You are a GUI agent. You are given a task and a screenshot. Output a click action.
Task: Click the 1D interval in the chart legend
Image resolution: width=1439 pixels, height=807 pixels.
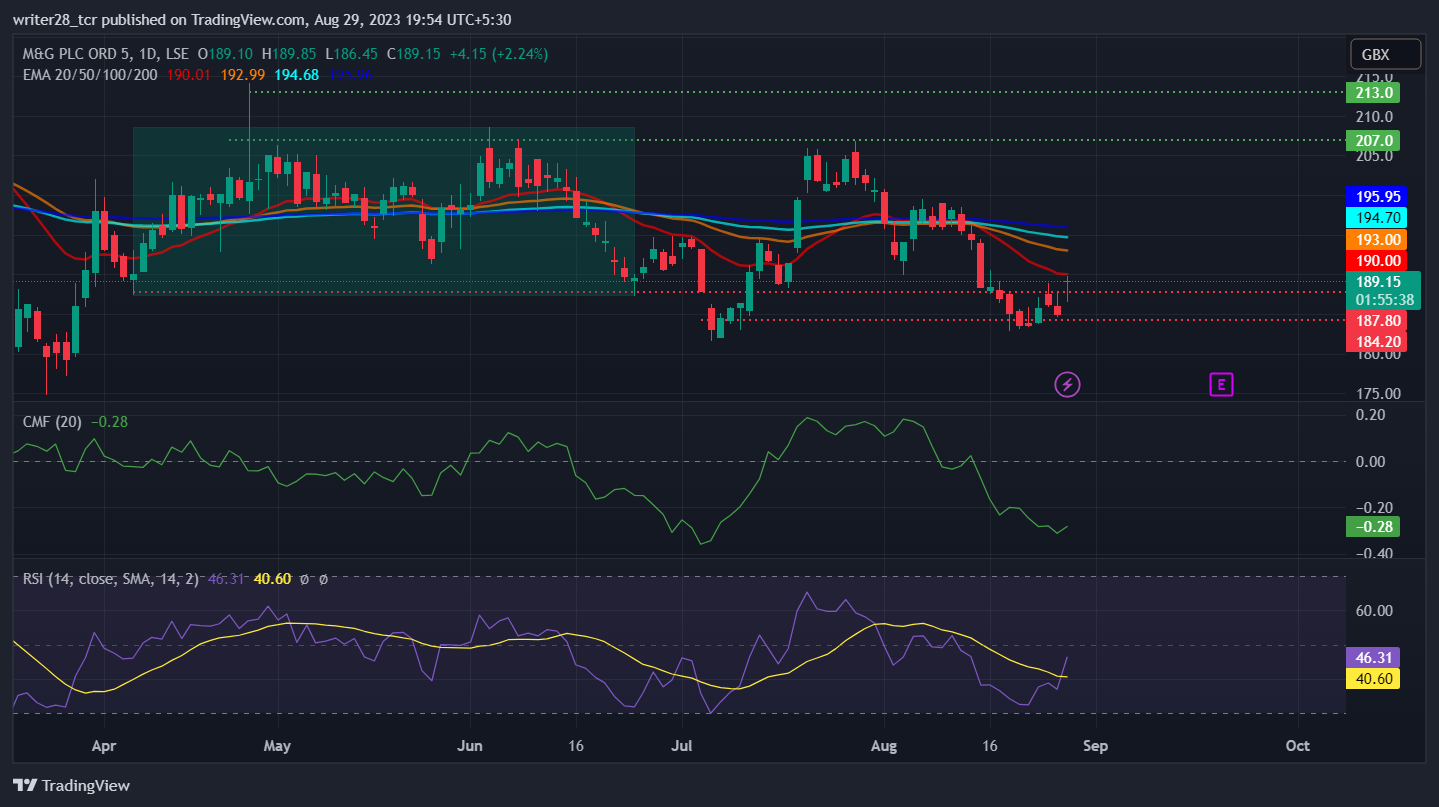pyautogui.click(x=148, y=54)
